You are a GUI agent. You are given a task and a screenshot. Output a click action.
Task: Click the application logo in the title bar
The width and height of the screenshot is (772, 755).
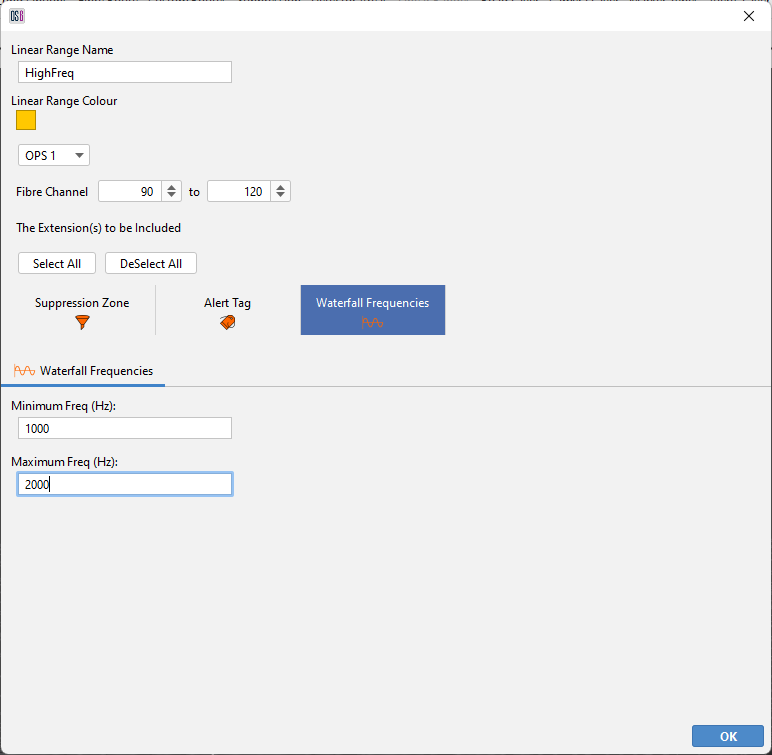(16, 16)
